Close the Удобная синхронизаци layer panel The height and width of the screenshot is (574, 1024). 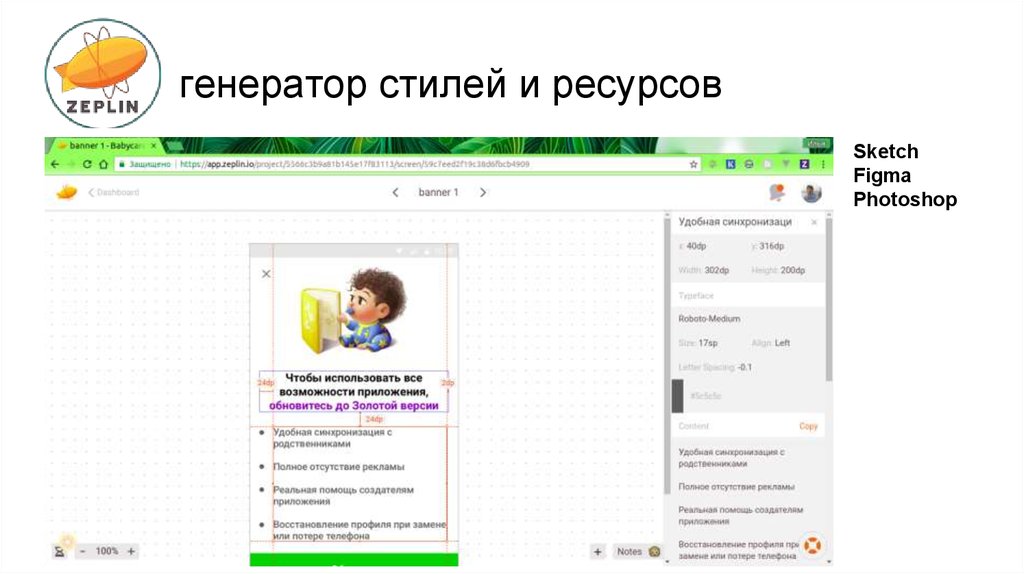814,222
